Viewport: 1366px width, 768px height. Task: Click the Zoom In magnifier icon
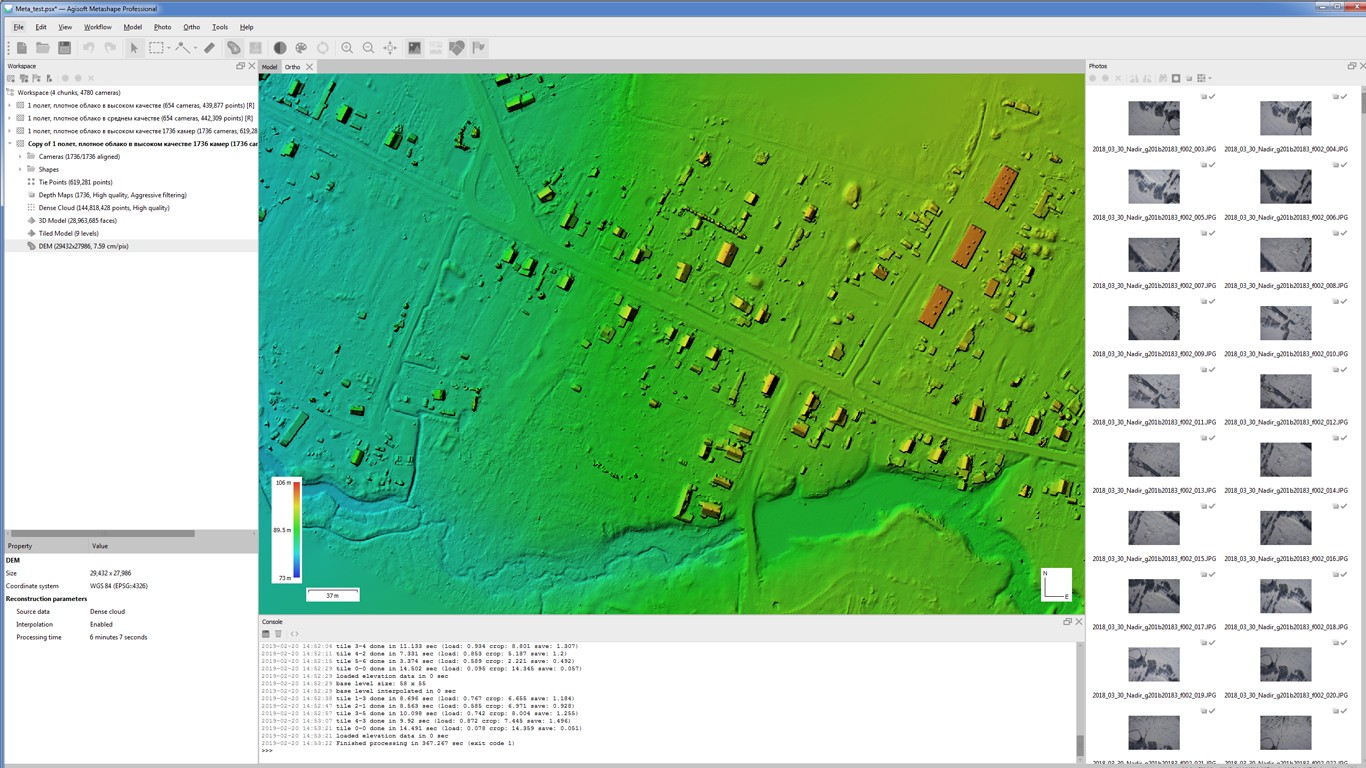pos(347,48)
